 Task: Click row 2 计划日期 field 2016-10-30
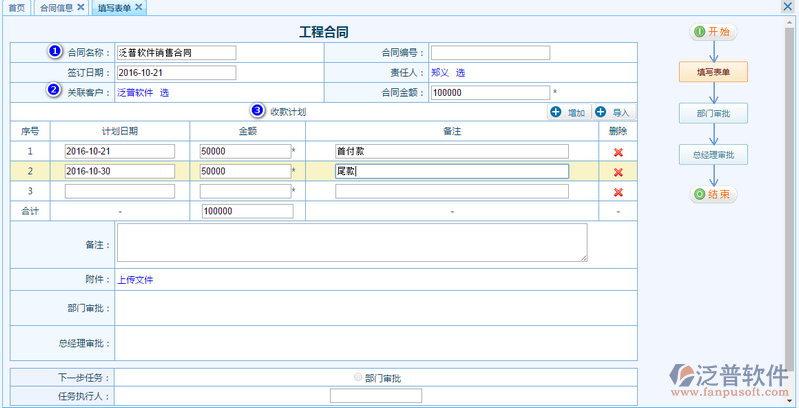120,171
